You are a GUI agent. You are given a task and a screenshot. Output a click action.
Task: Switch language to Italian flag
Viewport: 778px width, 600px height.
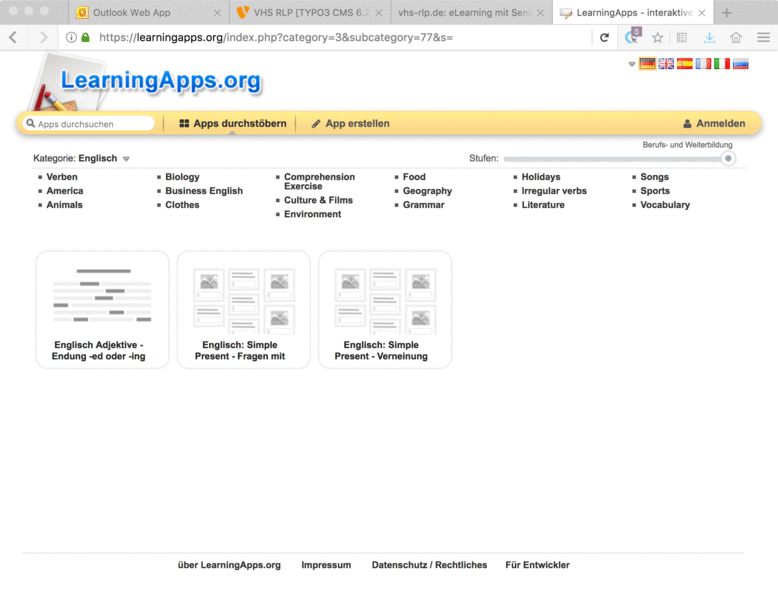point(722,64)
